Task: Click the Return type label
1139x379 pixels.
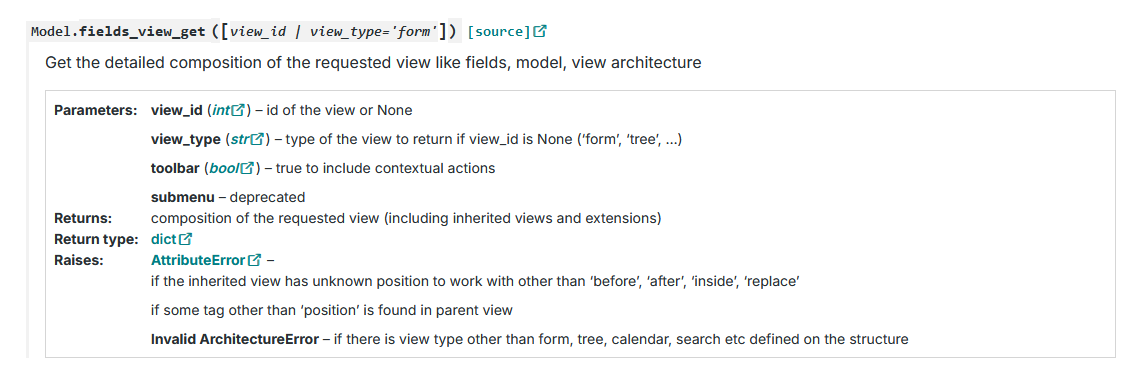Action: (96, 239)
